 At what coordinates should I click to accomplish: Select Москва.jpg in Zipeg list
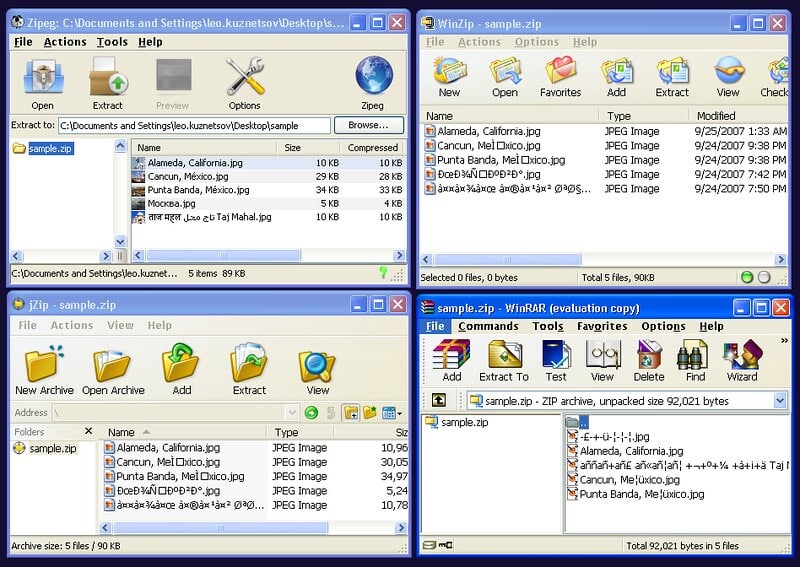tap(171, 204)
